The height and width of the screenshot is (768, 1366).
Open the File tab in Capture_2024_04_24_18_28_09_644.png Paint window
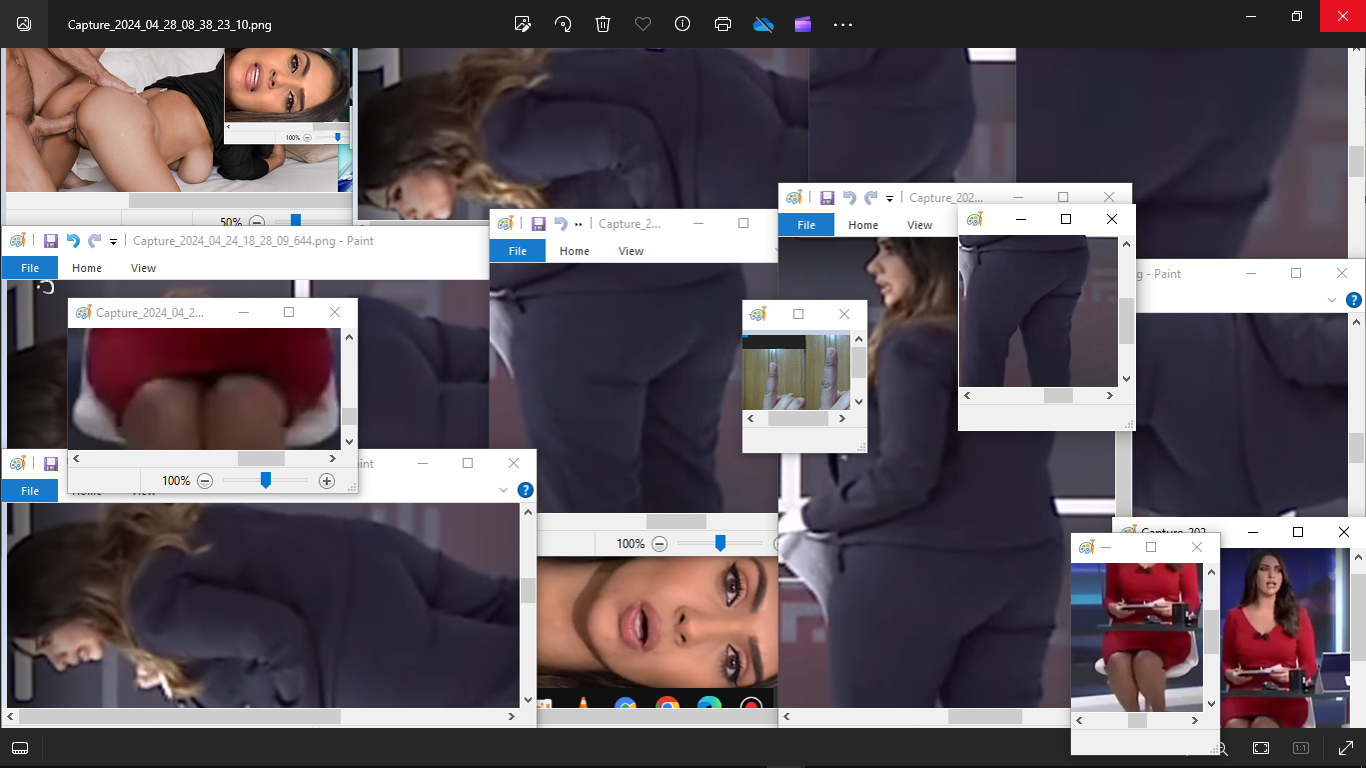(x=30, y=268)
